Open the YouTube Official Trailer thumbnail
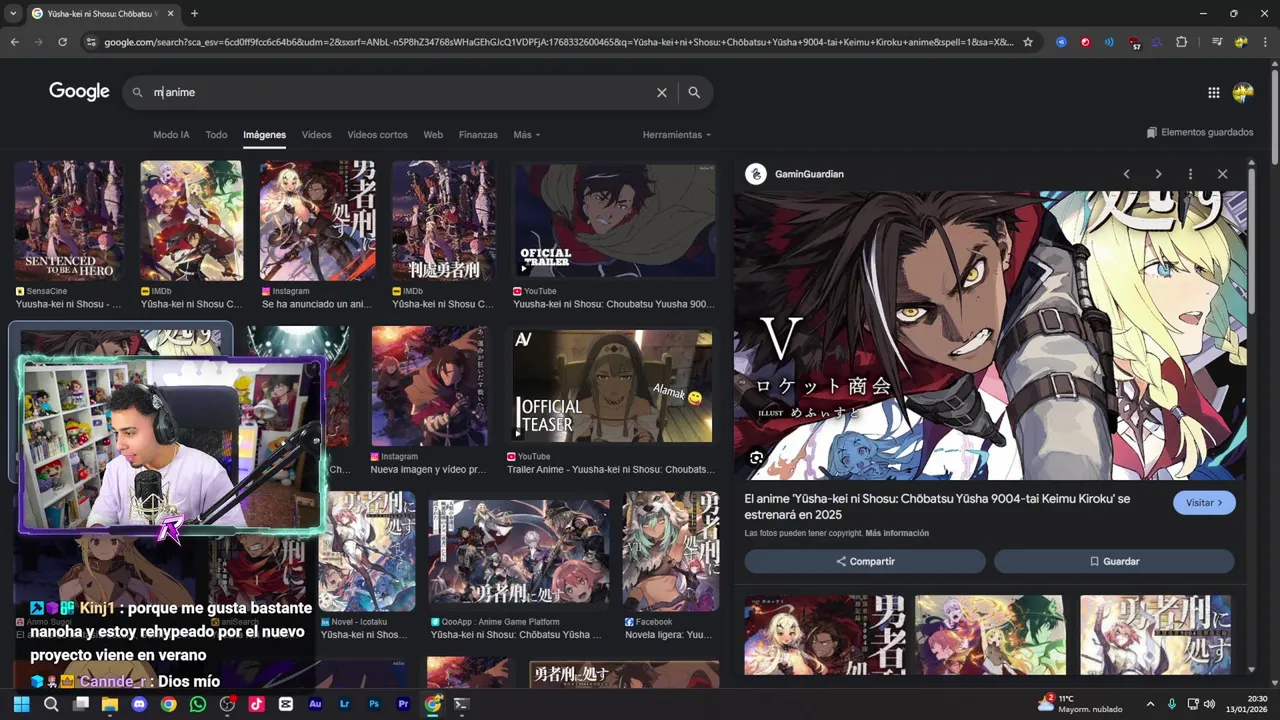Screen dimensions: 1280x720 pyautogui.click(x=614, y=220)
